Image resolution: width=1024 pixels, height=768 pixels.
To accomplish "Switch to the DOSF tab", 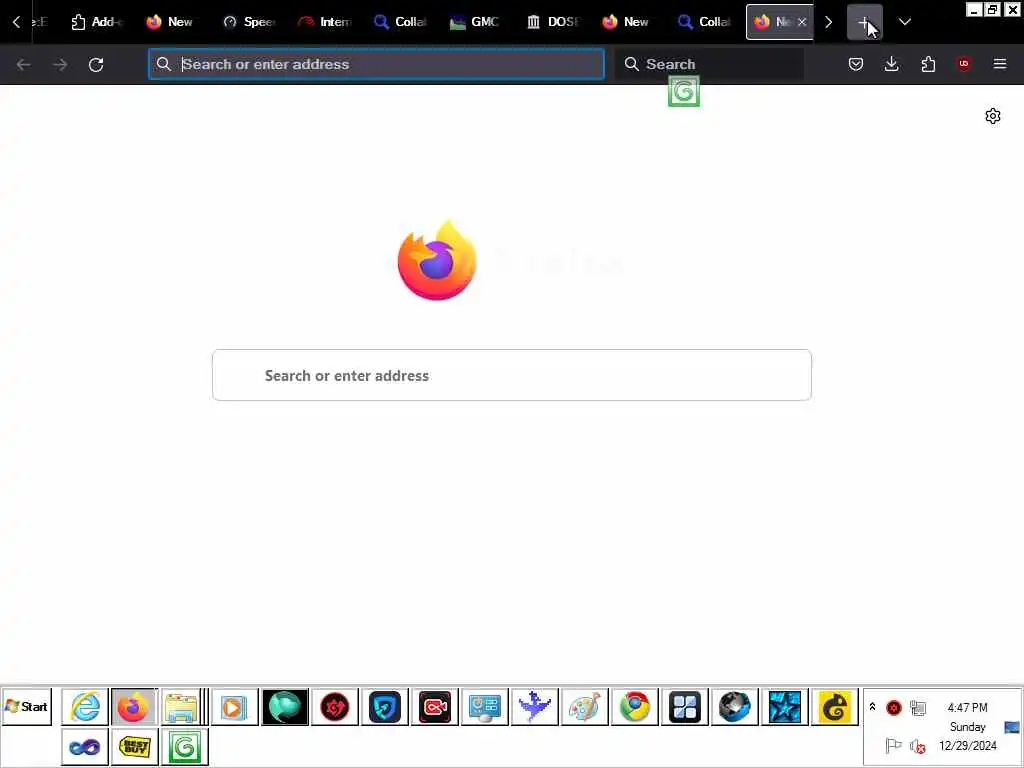I will (552, 22).
